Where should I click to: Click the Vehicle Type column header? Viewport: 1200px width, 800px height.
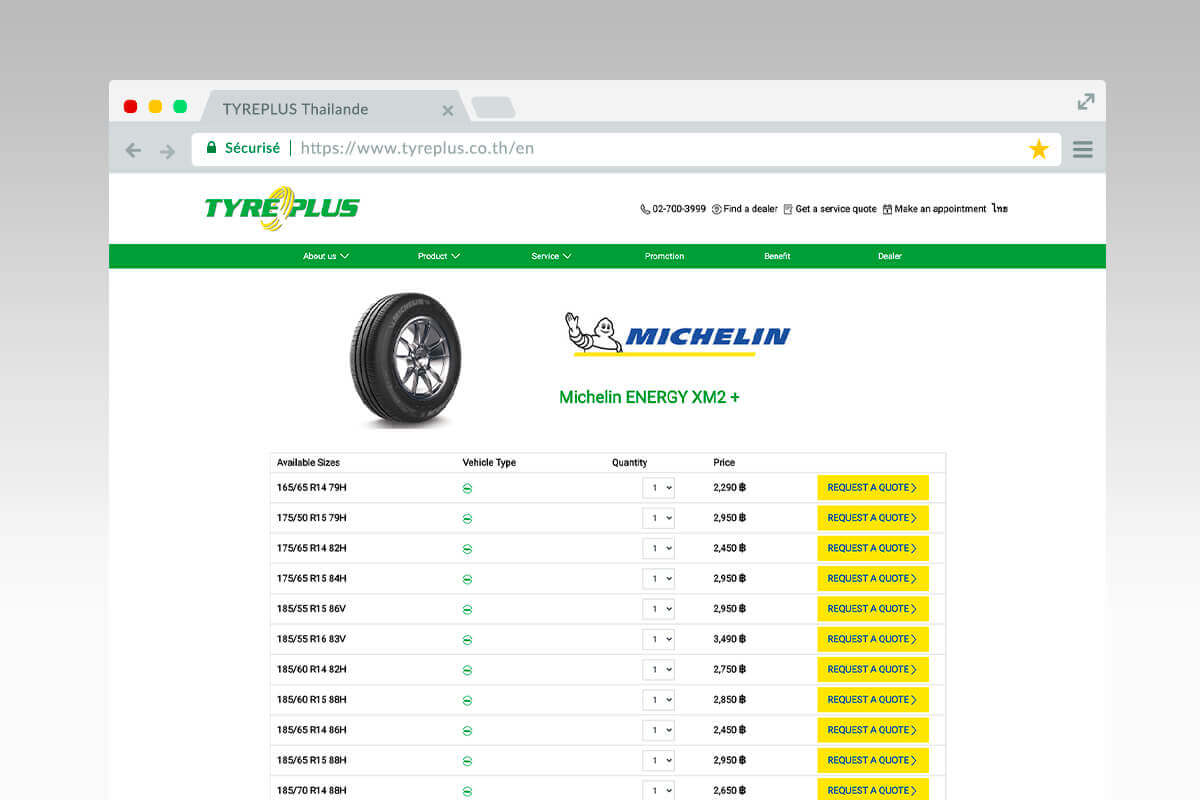(x=489, y=463)
